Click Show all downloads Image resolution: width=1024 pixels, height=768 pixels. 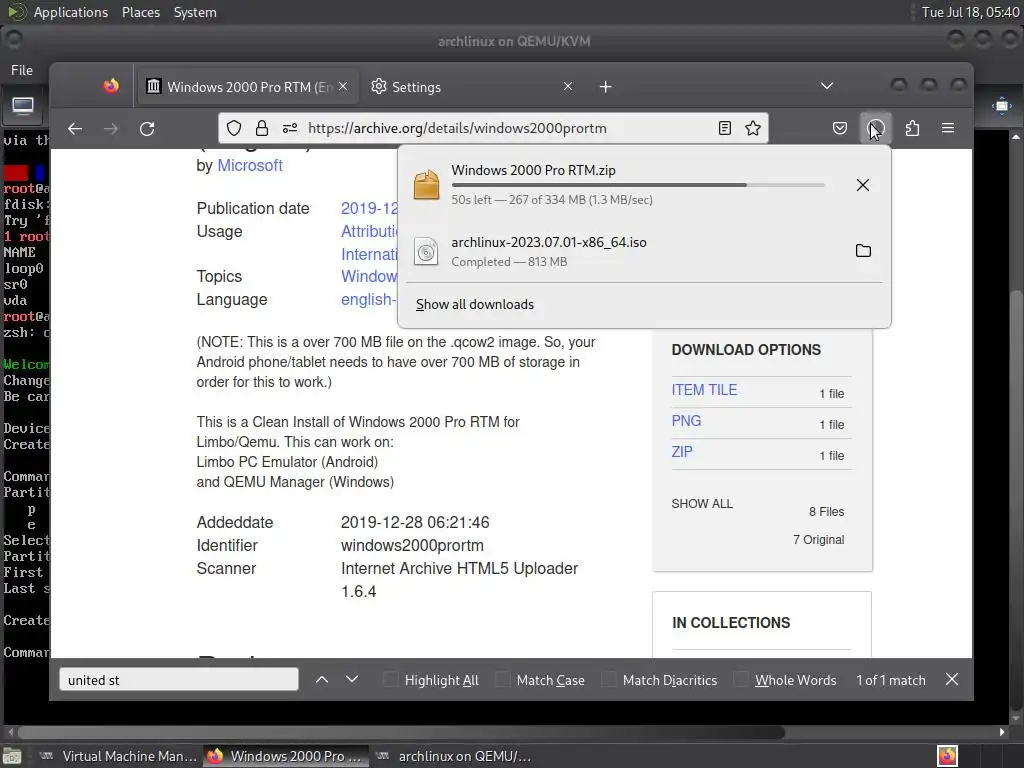coord(475,304)
